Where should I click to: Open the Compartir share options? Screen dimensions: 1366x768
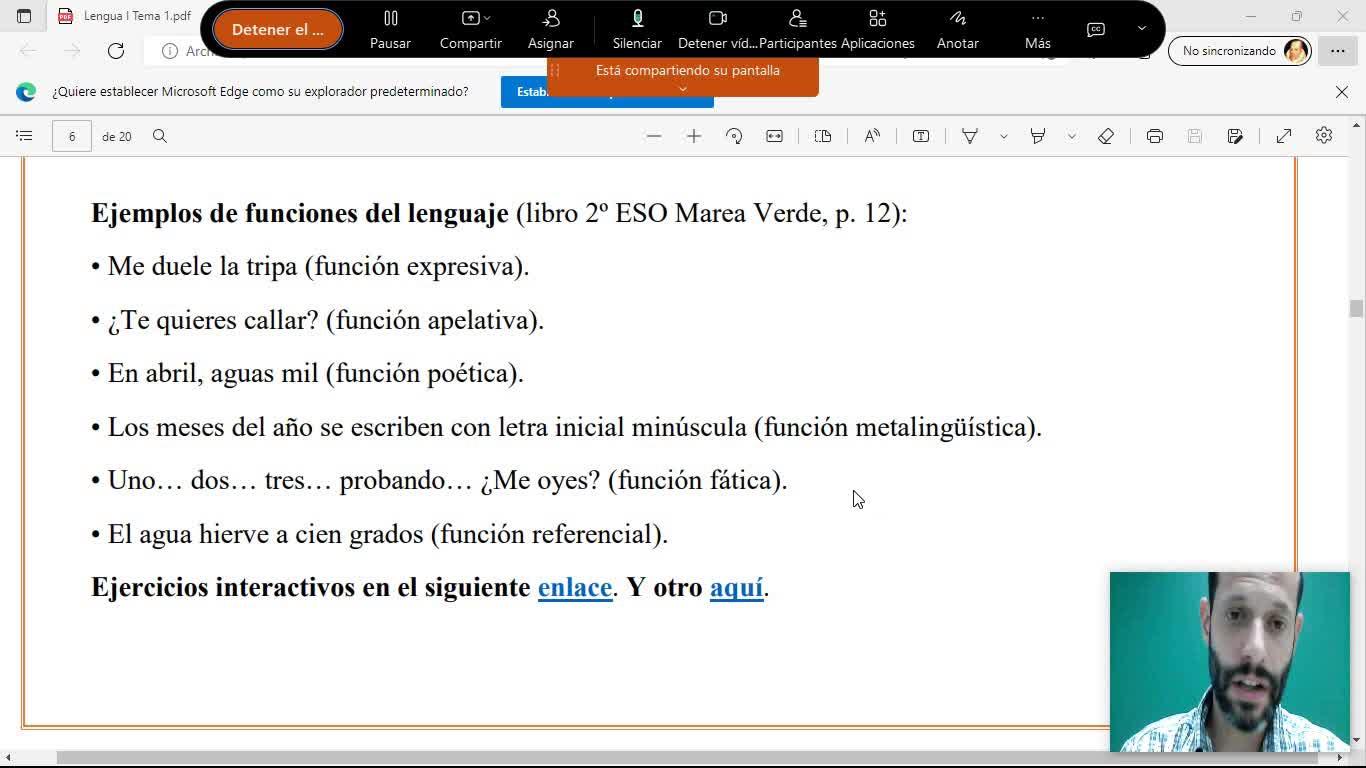click(x=470, y=29)
